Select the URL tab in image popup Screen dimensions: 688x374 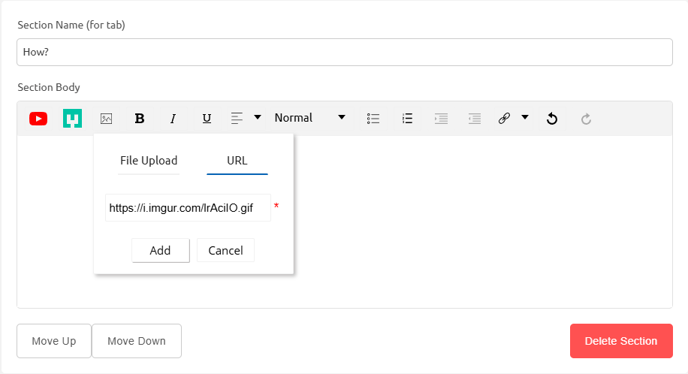(237, 161)
